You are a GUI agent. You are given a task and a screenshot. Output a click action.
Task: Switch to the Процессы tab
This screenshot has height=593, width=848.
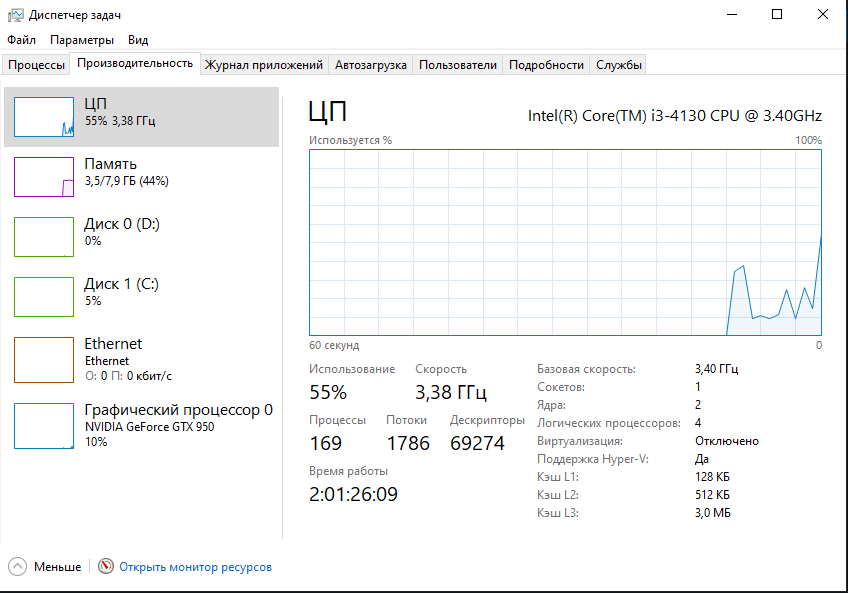(x=37, y=65)
